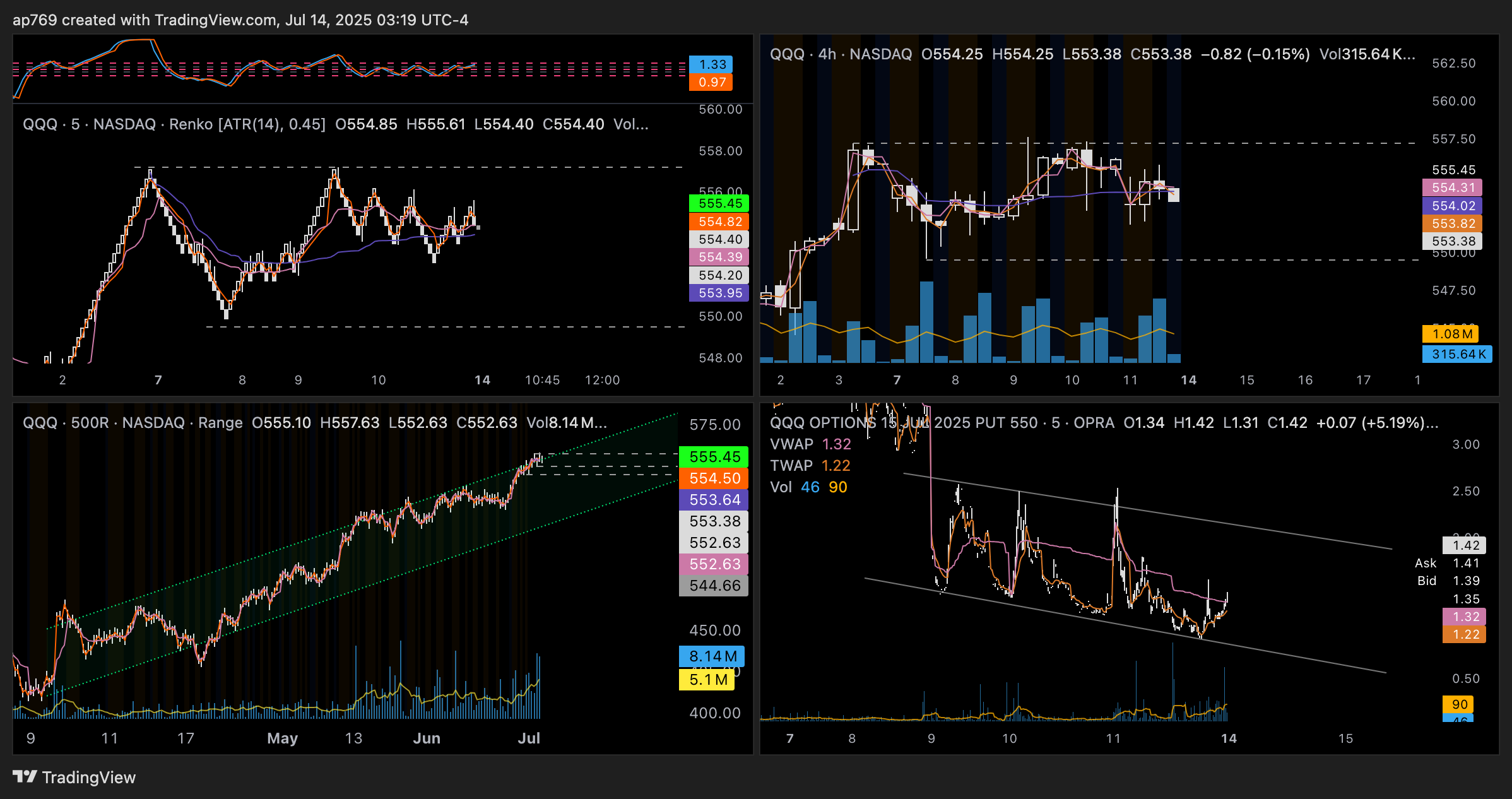Viewport: 1512px width, 799px height.
Task: Click 562.50 on 4h chart price axis
Action: pyautogui.click(x=1454, y=63)
